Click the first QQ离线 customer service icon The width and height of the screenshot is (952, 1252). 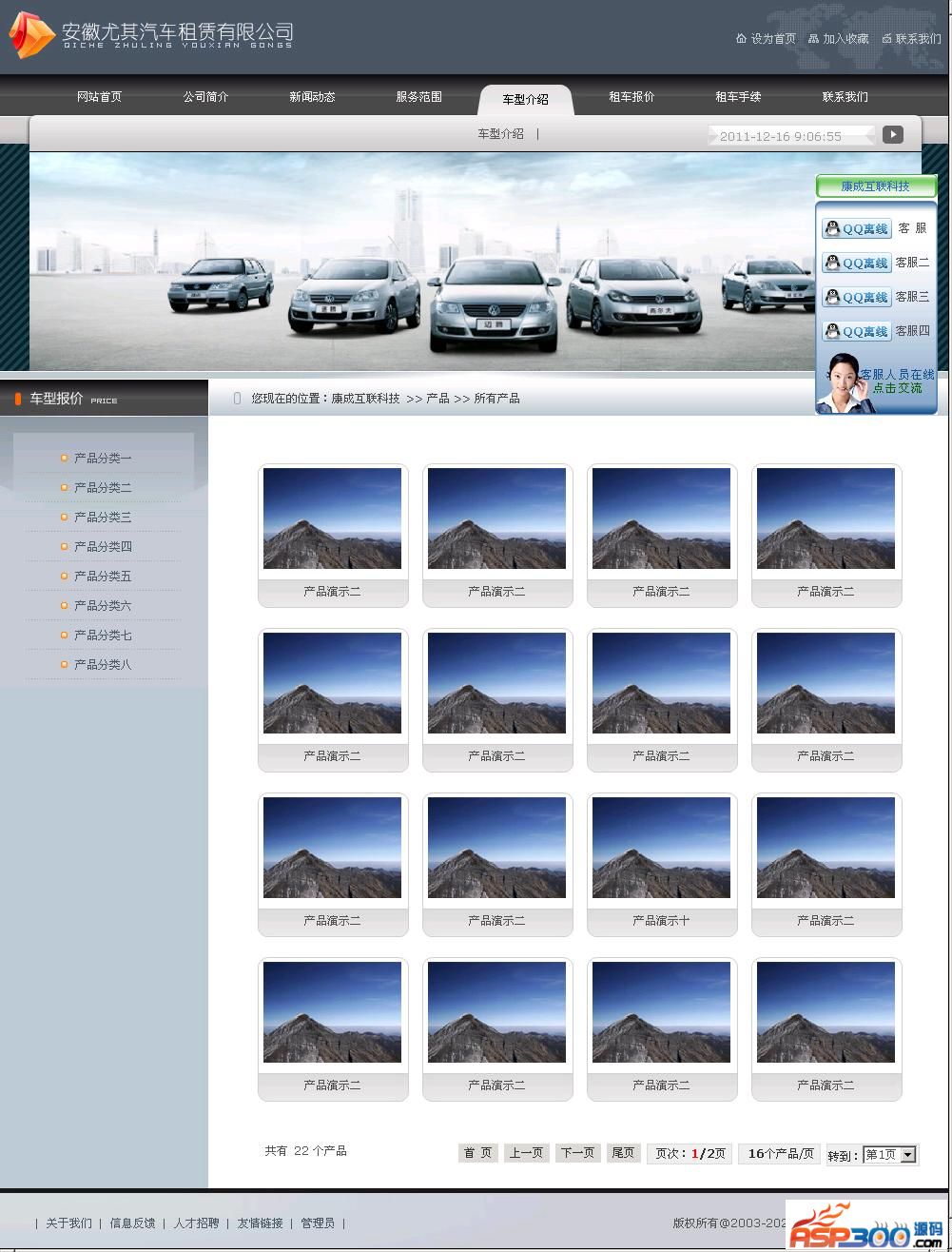tap(856, 228)
